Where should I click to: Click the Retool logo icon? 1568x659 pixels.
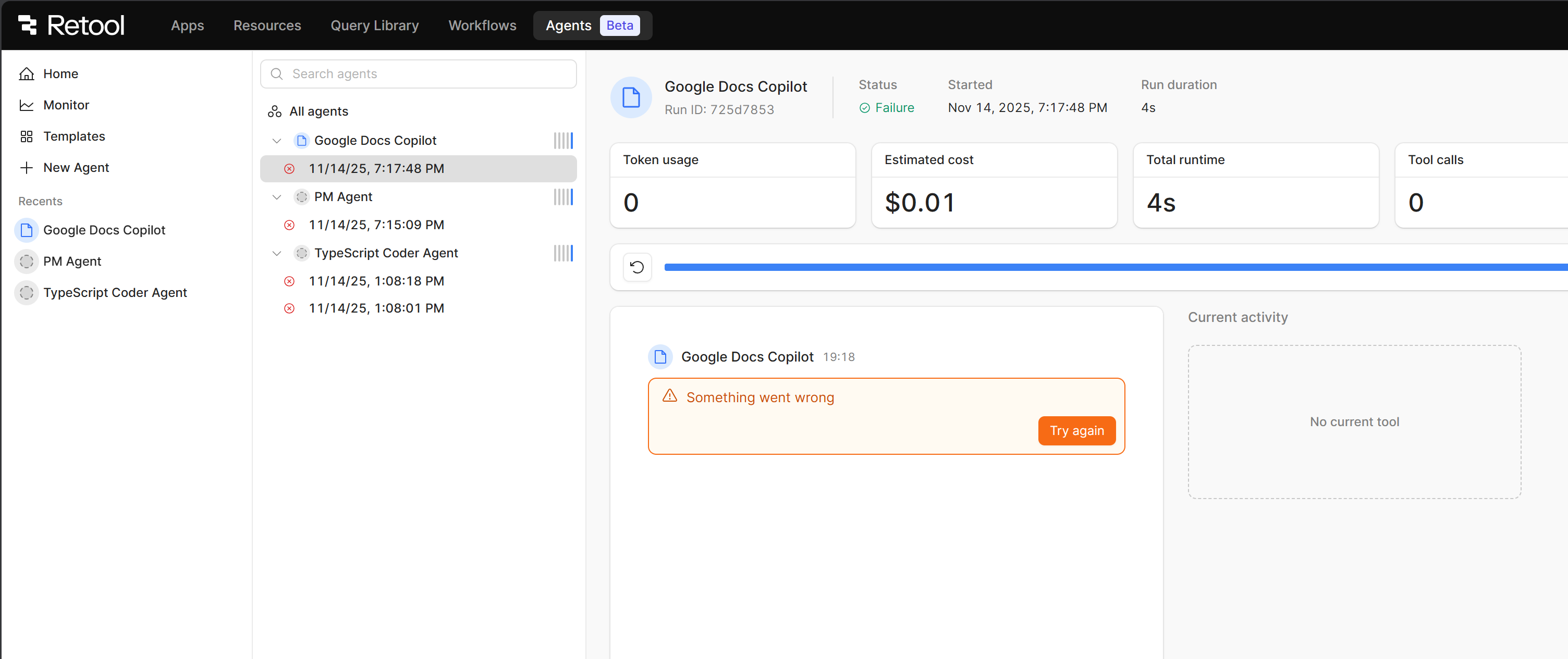pos(28,25)
